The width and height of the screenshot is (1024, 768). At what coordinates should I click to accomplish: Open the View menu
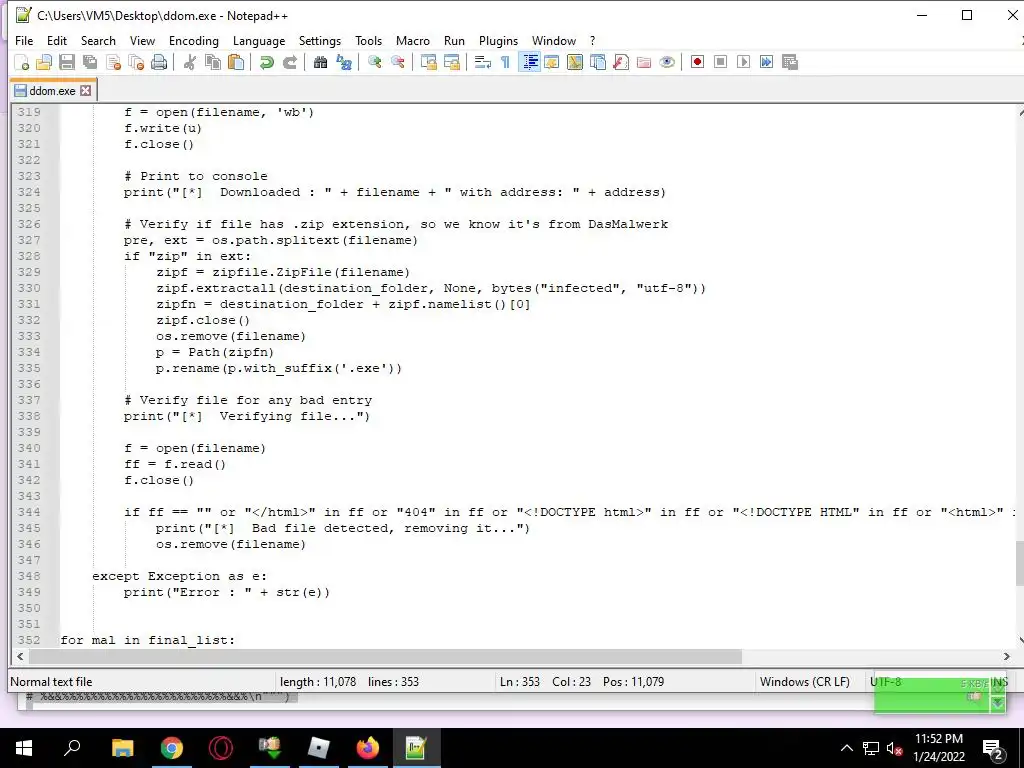(x=142, y=40)
